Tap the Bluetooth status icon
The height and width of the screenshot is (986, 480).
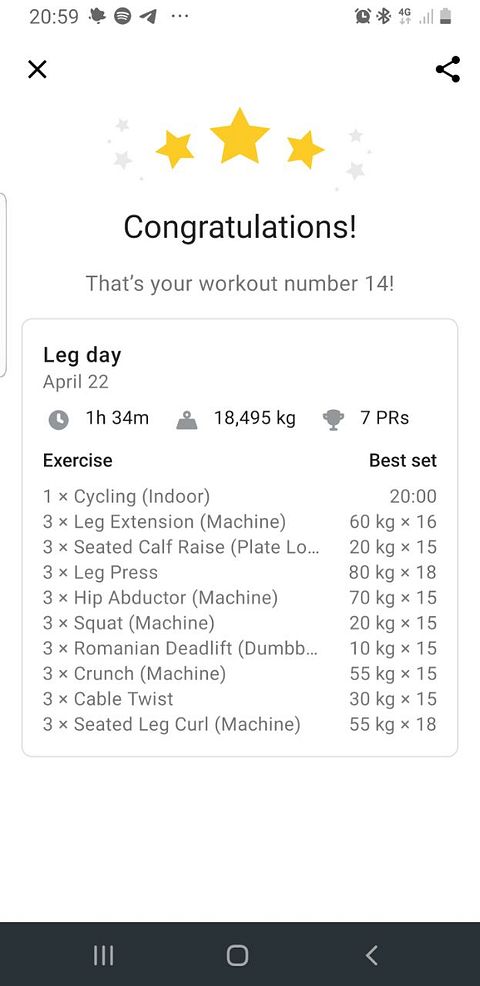(x=383, y=17)
